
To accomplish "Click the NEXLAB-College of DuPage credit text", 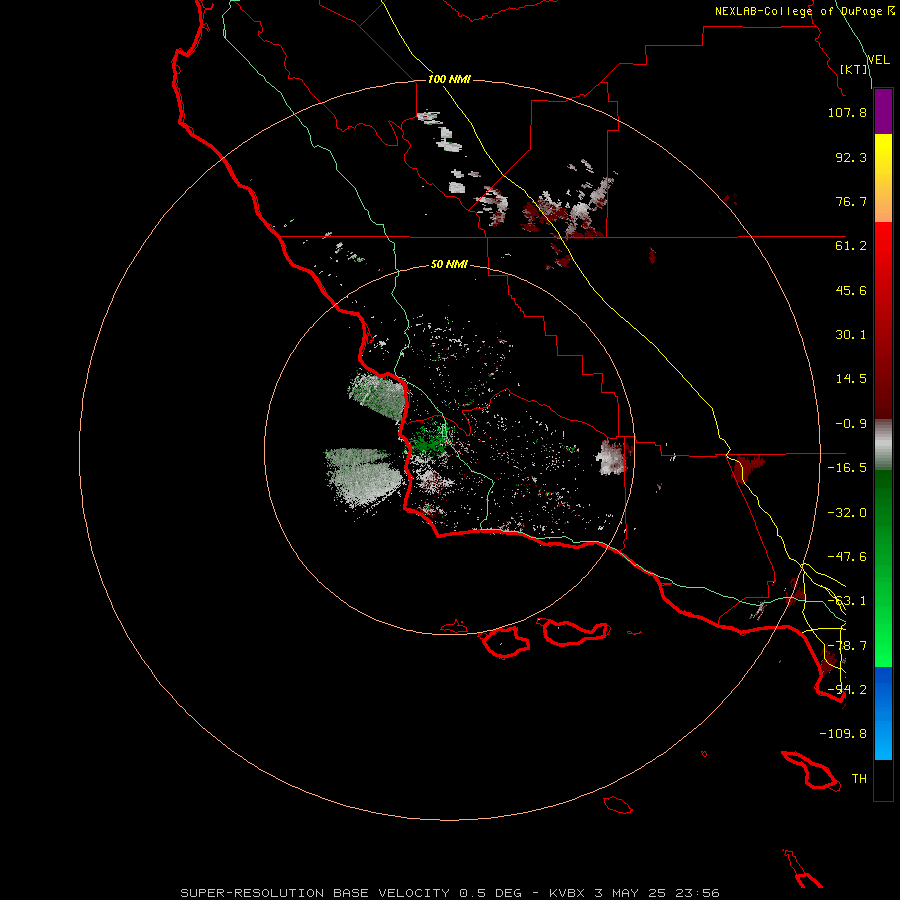I will 800,11.
